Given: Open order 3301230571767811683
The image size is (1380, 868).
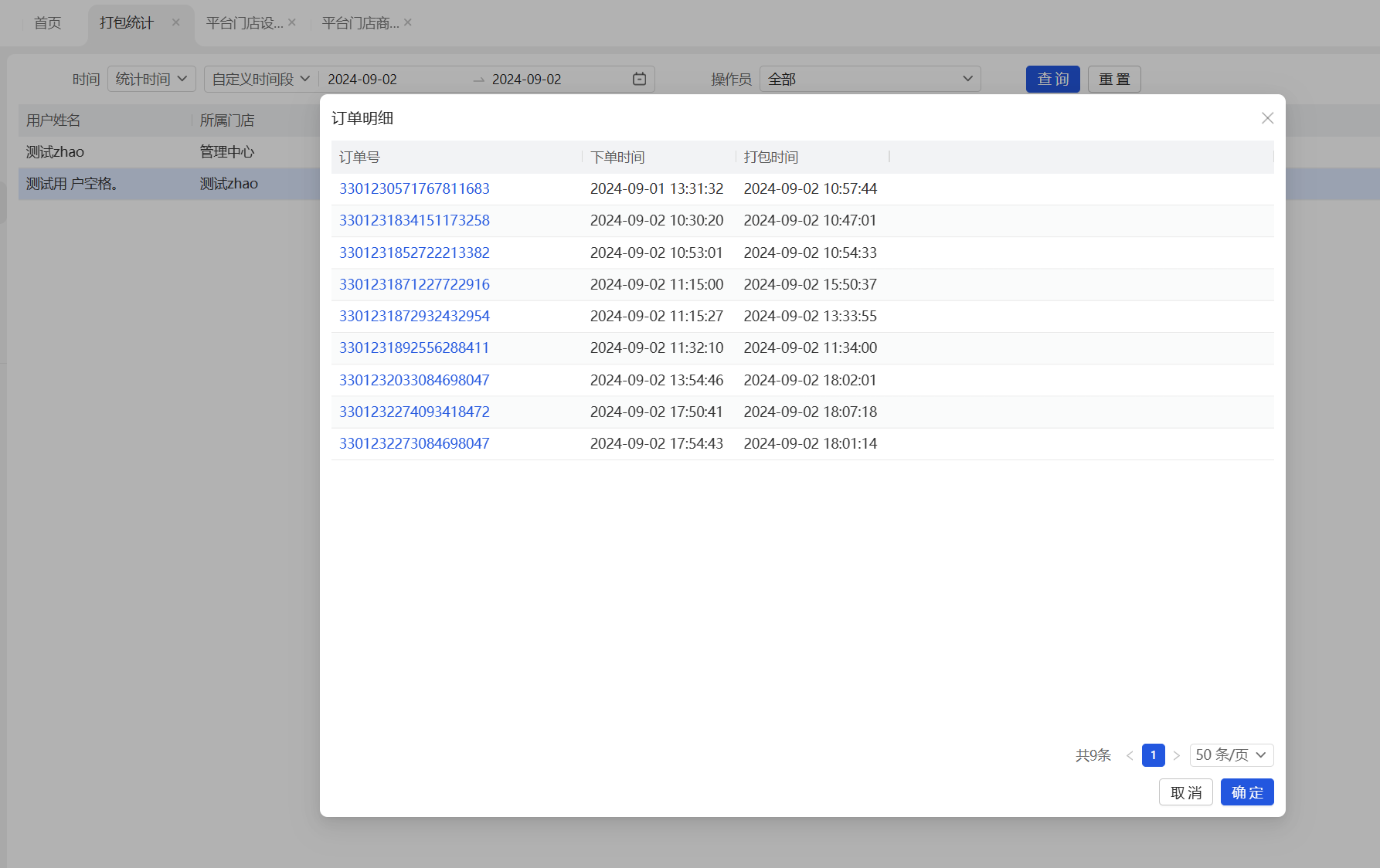Looking at the screenshot, I should coord(415,188).
